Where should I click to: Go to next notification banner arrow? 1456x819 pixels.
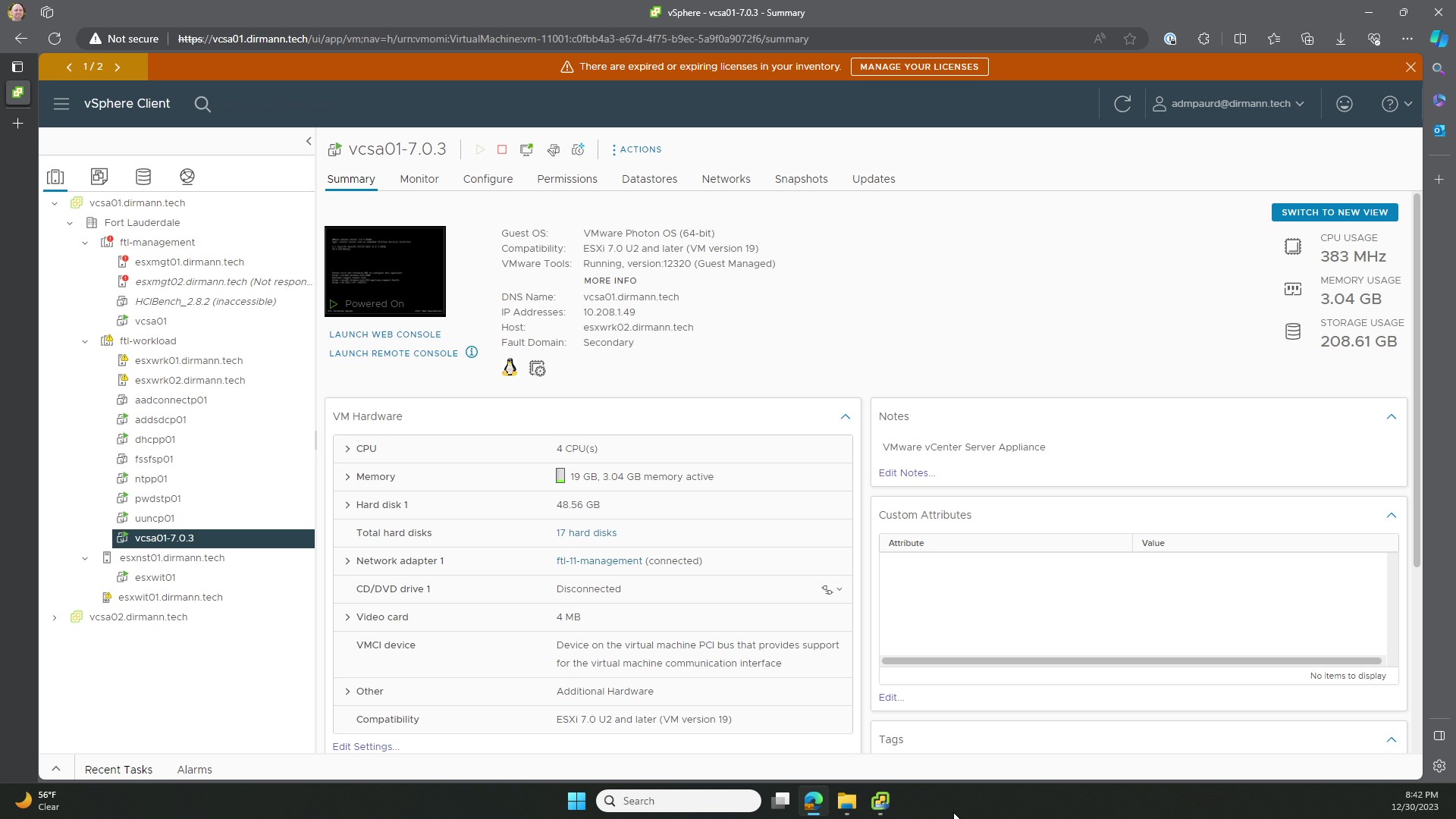click(x=118, y=67)
